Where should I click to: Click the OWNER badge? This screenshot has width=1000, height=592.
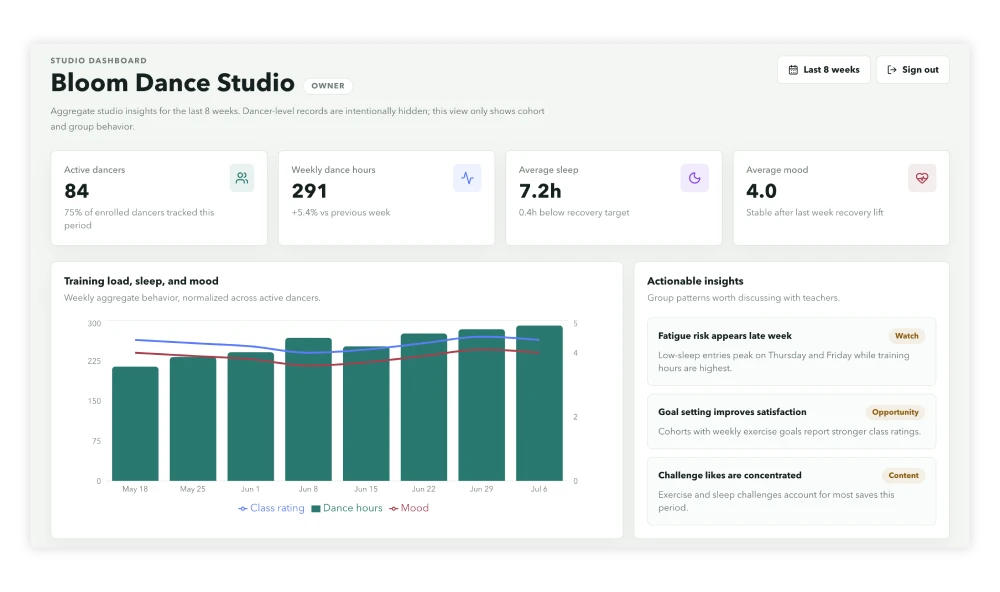[328, 85]
